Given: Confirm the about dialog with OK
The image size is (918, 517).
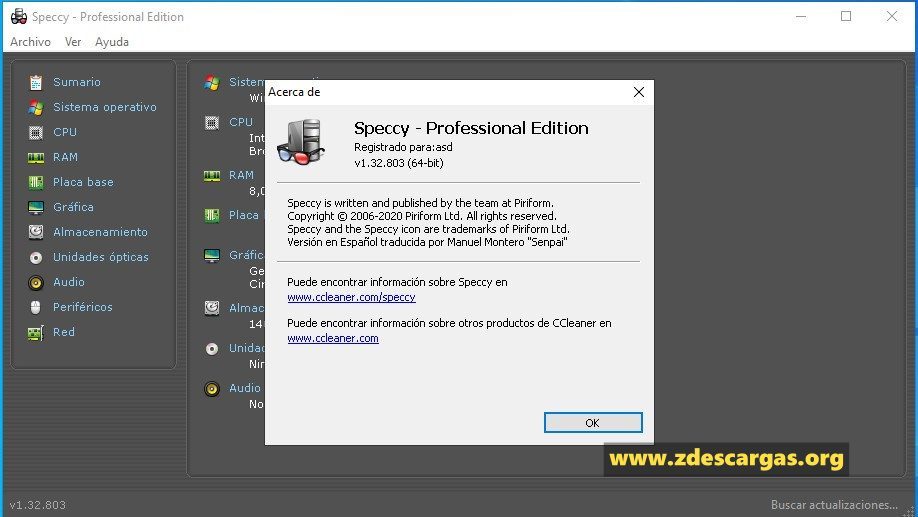Looking at the screenshot, I should [593, 423].
